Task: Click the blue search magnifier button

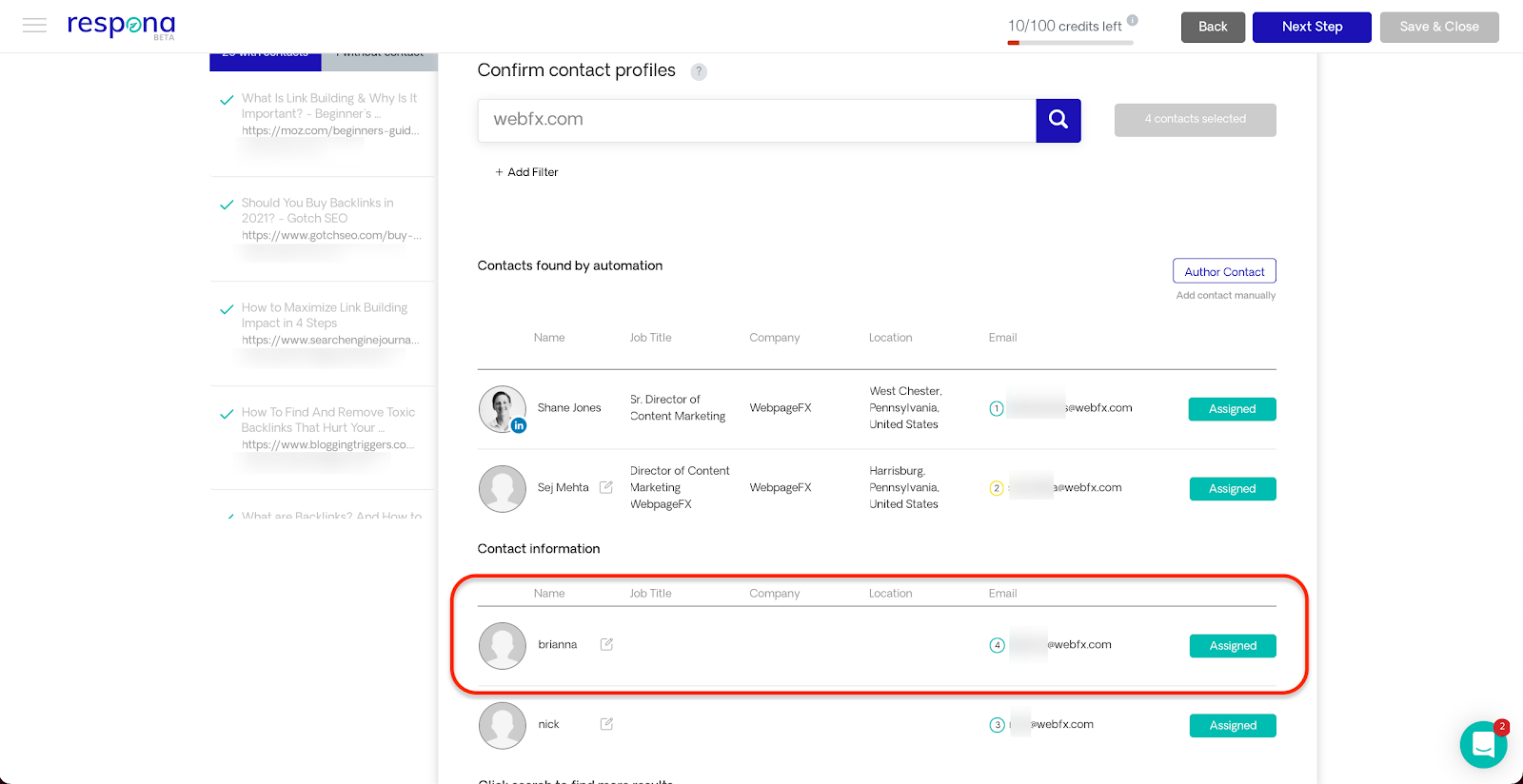Action: (x=1058, y=120)
